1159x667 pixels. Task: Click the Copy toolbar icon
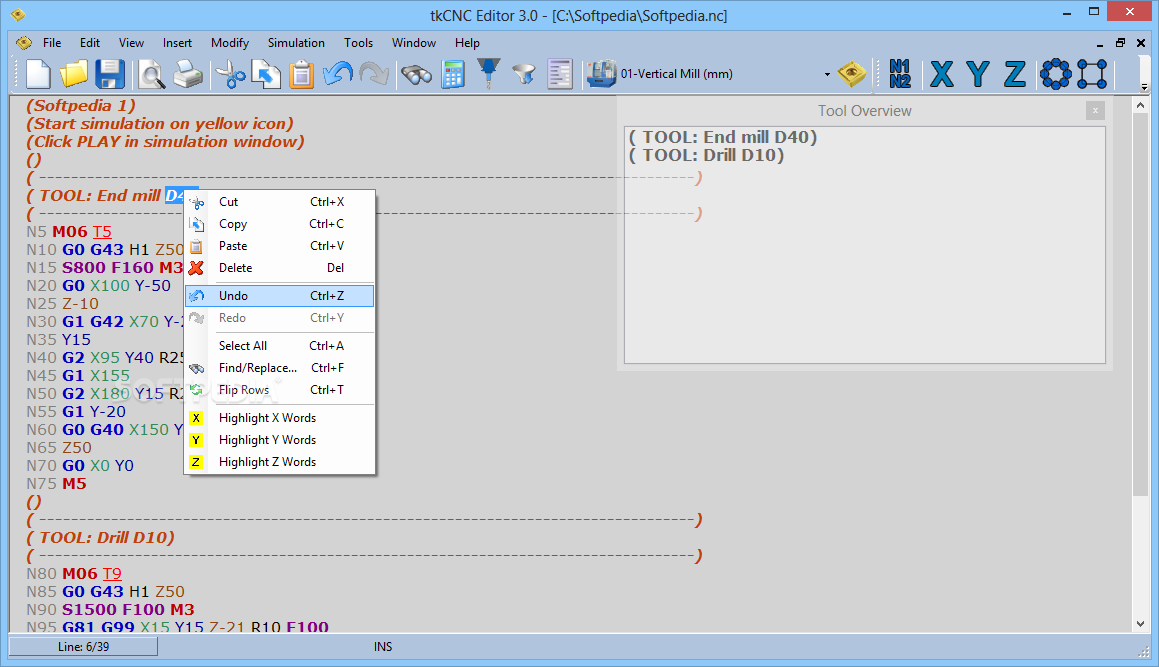266,74
